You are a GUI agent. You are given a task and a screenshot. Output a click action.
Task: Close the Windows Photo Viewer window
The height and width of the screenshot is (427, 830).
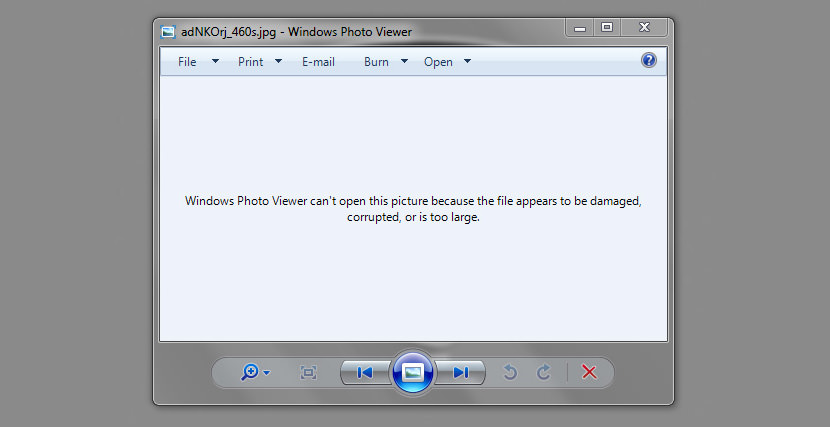(x=644, y=28)
